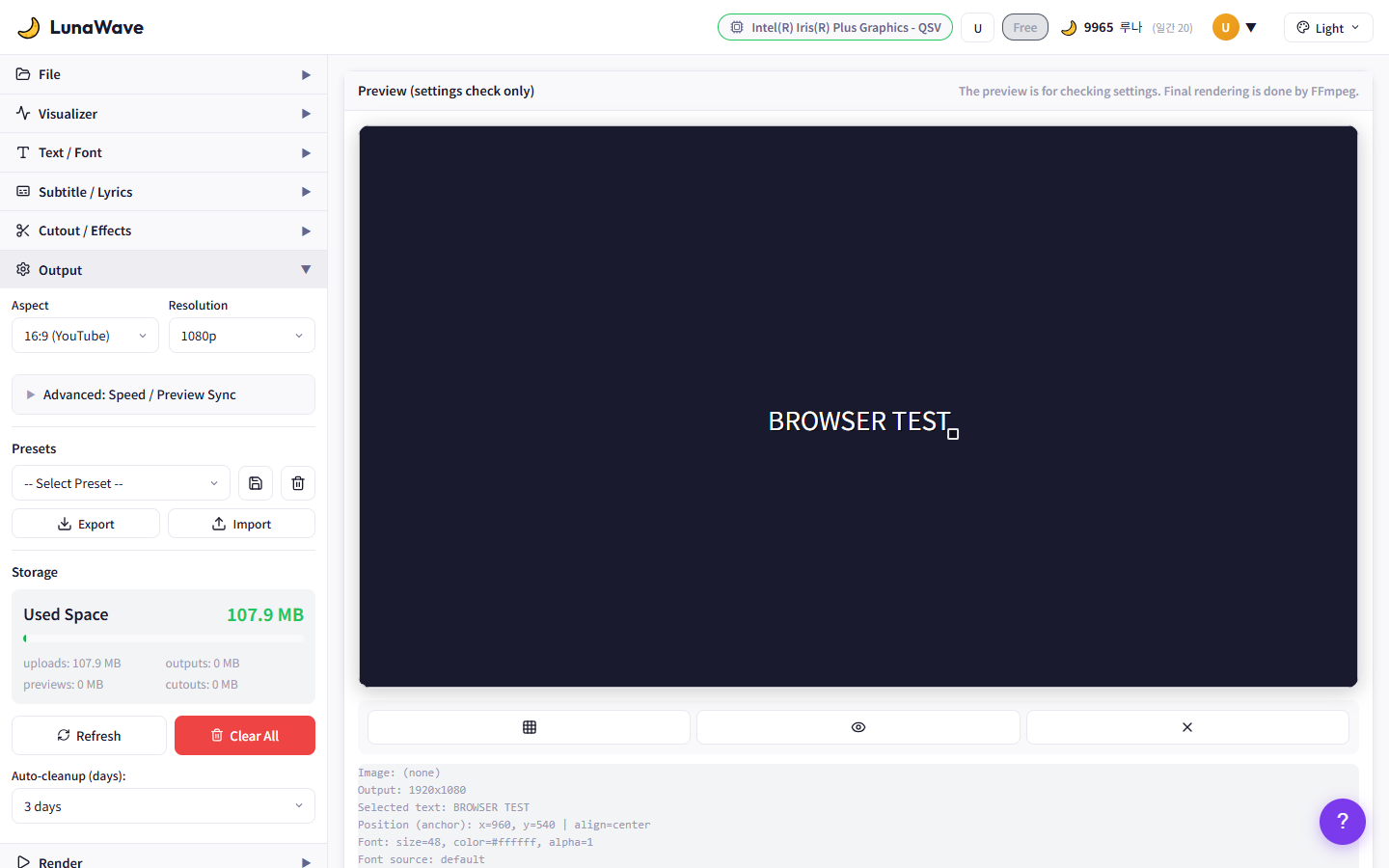The height and width of the screenshot is (868, 1389).
Task: Open the Subtitle / Lyrics section
Action: tap(163, 192)
